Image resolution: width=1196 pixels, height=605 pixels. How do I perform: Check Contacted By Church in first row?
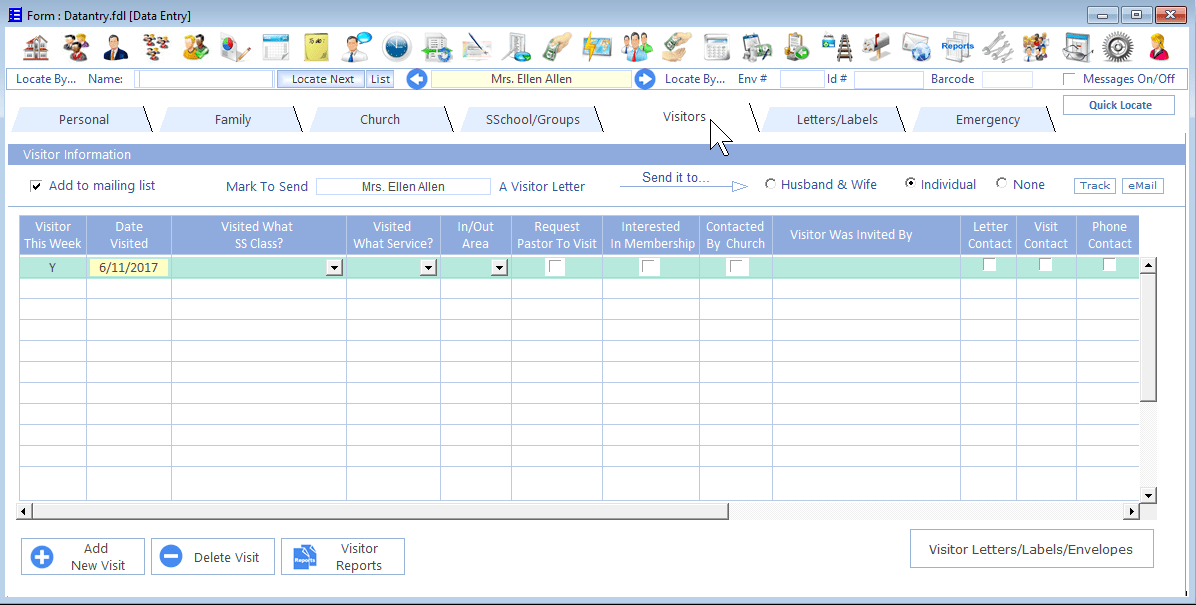[x=738, y=267]
